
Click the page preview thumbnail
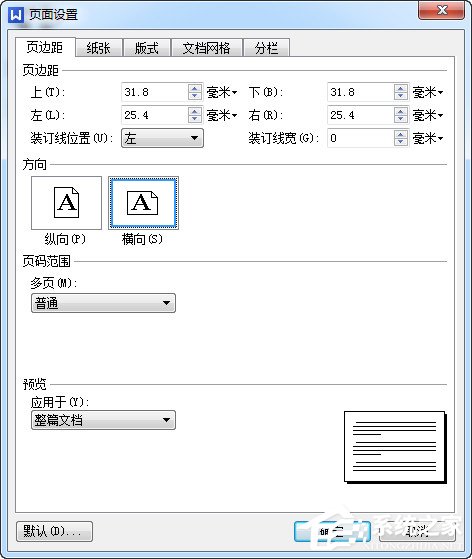[x=395, y=447]
